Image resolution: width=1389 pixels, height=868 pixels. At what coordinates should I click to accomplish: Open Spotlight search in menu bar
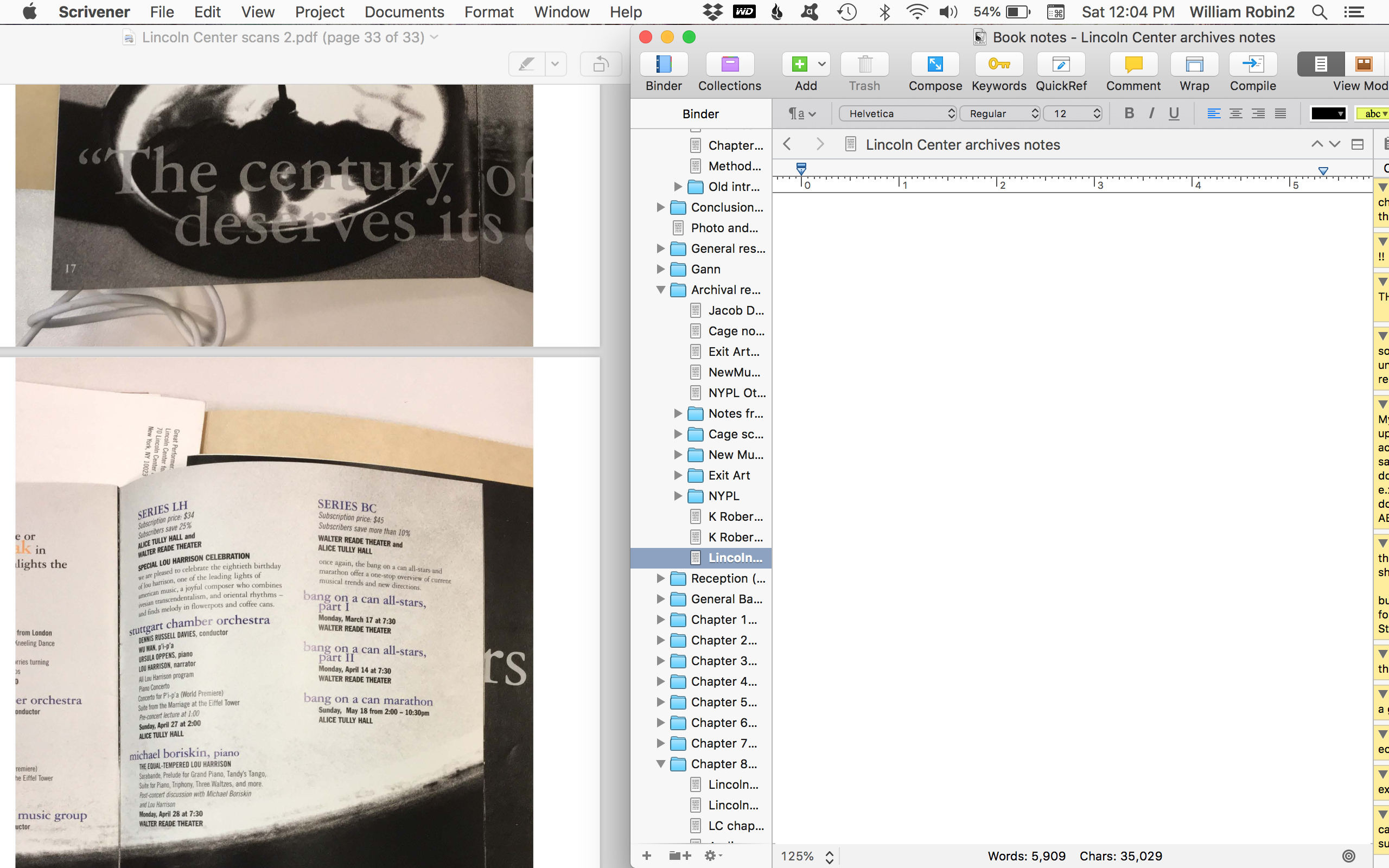tap(1320, 12)
